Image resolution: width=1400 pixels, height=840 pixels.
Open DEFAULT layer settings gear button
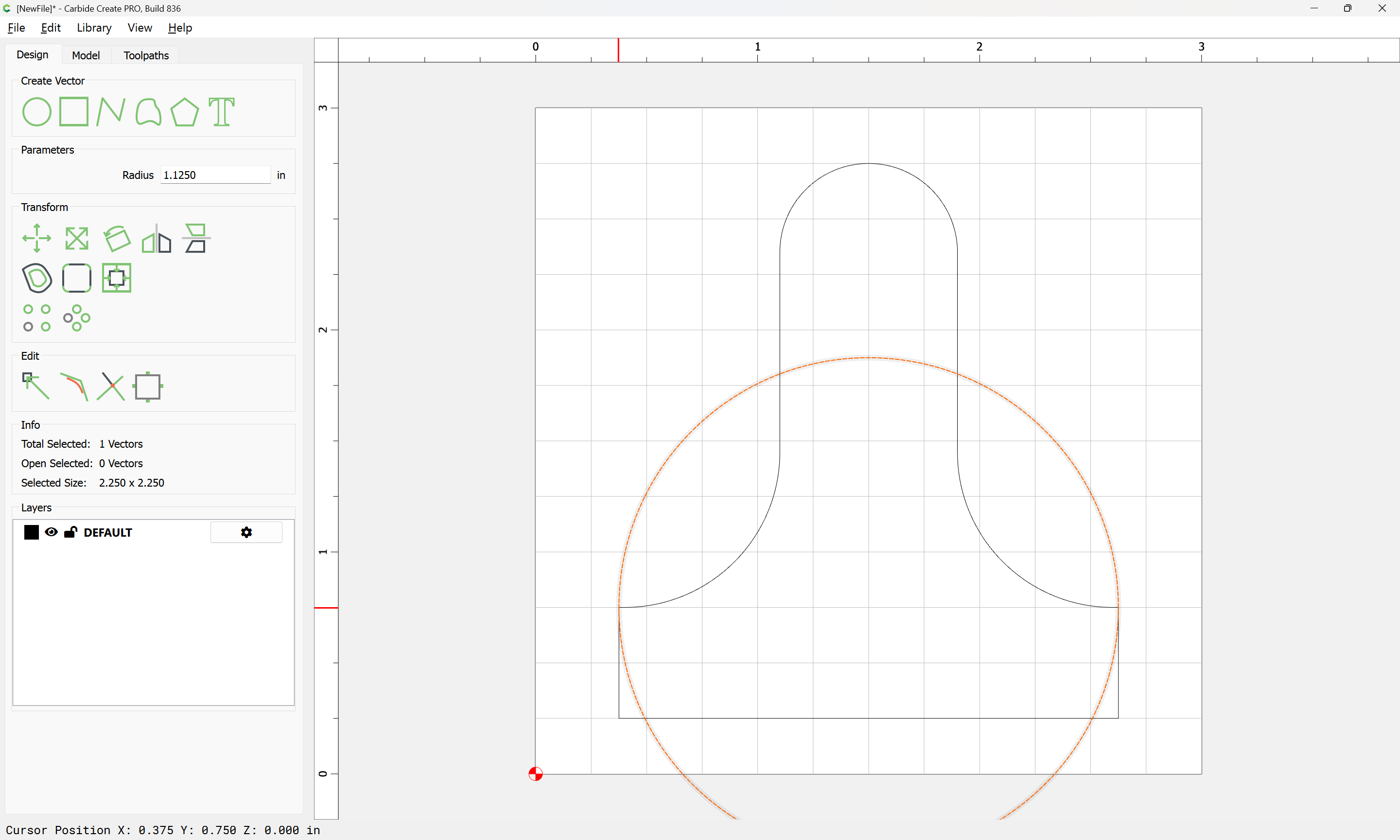246,532
